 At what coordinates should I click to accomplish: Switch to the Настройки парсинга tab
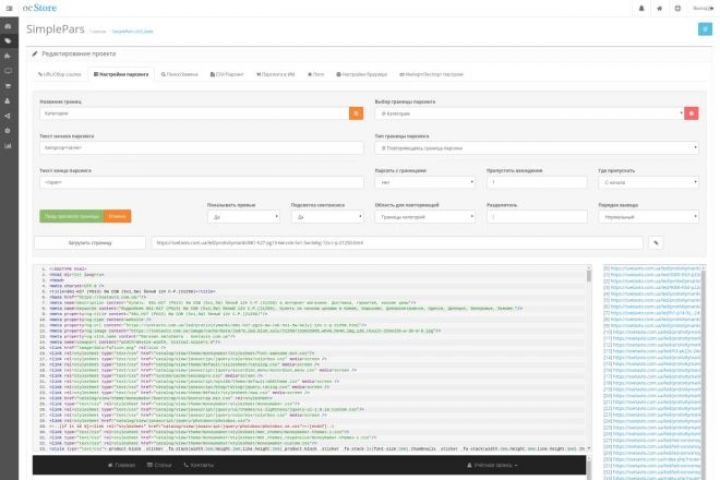121,74
